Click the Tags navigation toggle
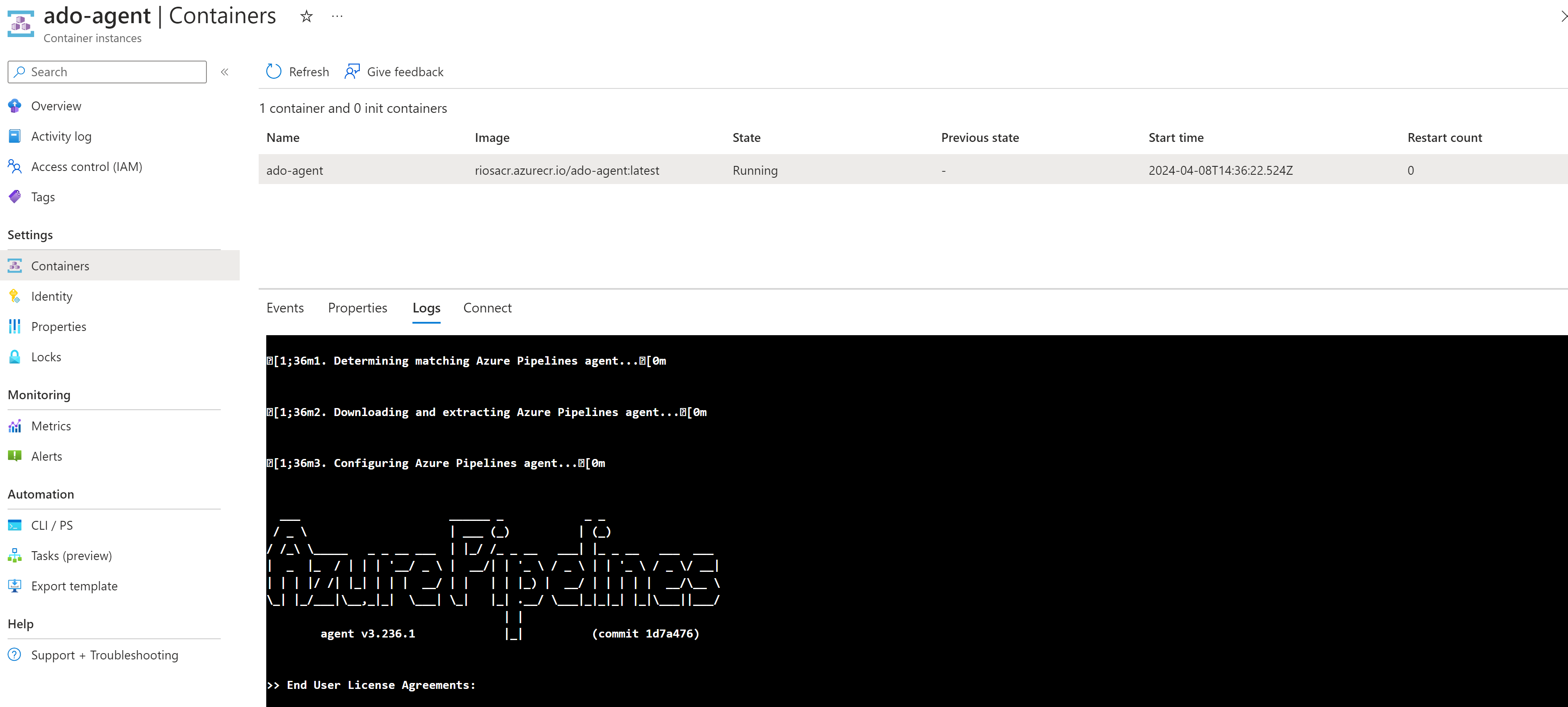The width and height of the screenshot is (1568, 707). [42, 196]
